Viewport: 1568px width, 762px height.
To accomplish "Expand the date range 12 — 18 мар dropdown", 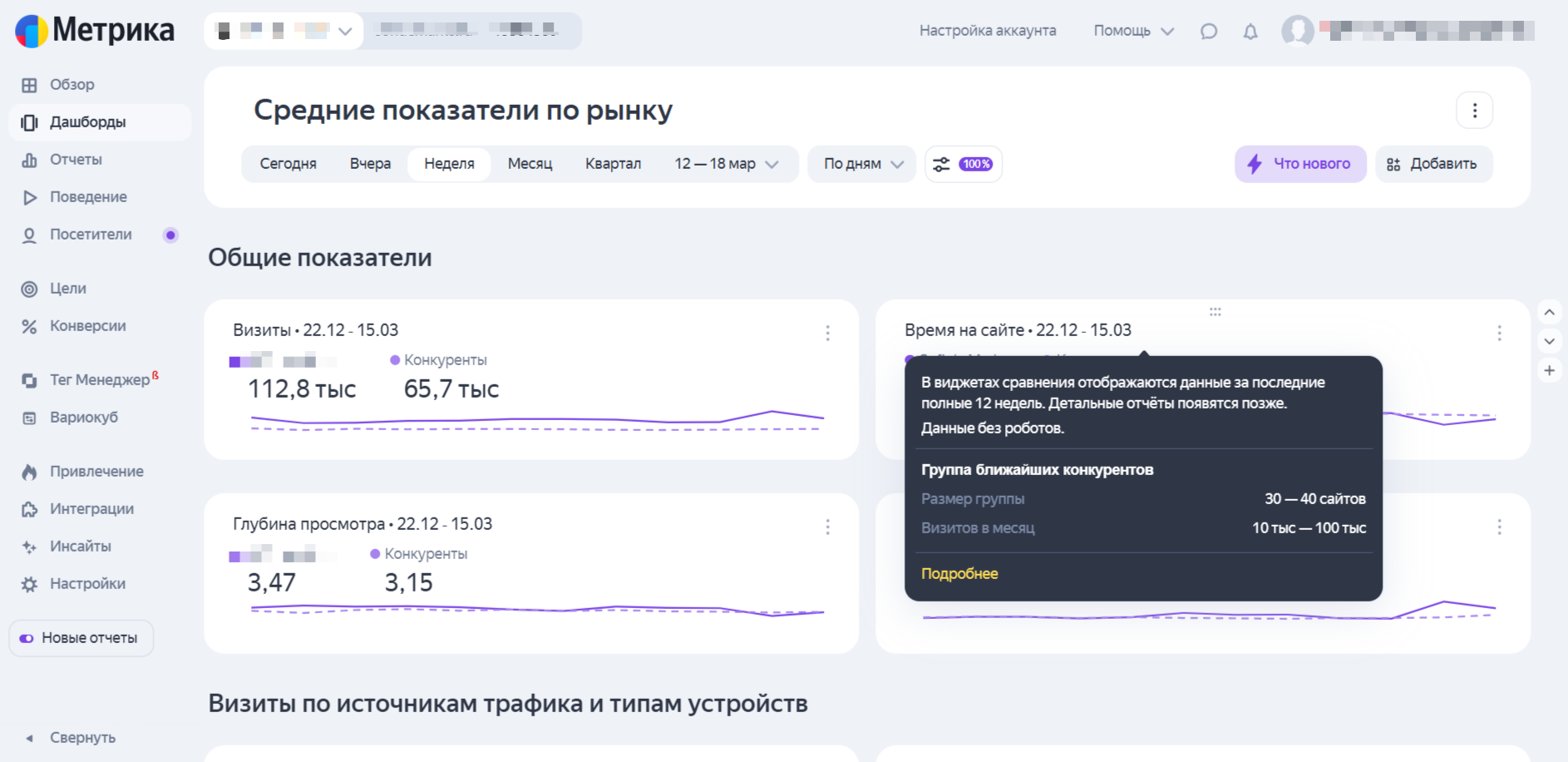I will point(724,164).
